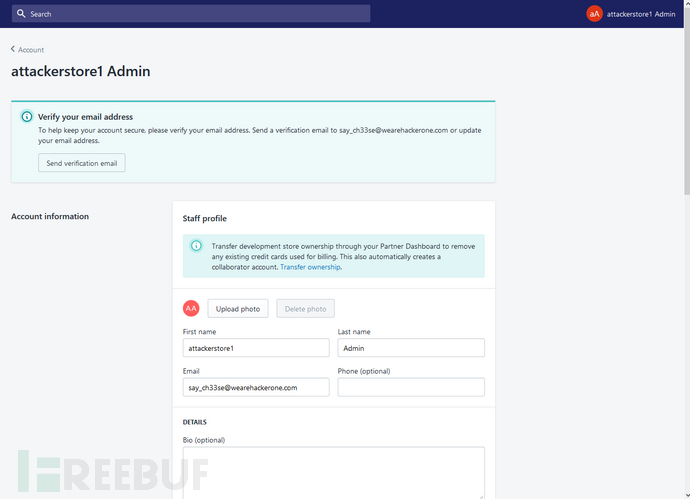690x499 pixels.
Task: Click inside the Bio (optional) text area
Action: pos(334,473)
